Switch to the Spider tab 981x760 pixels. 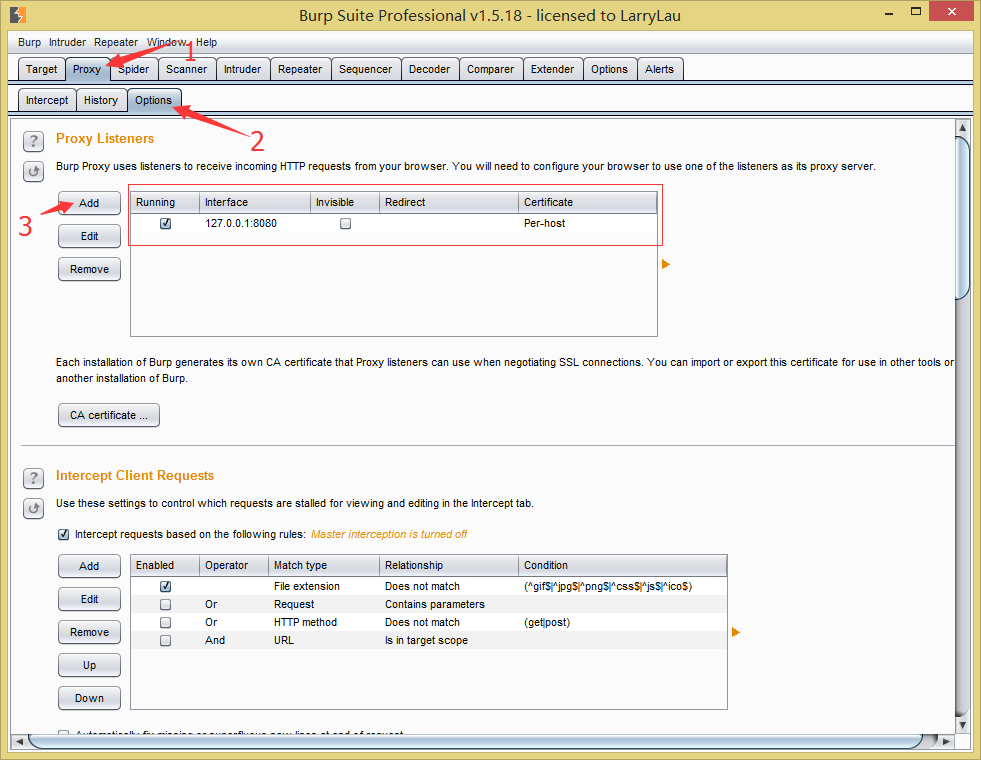tap(134, 69)
